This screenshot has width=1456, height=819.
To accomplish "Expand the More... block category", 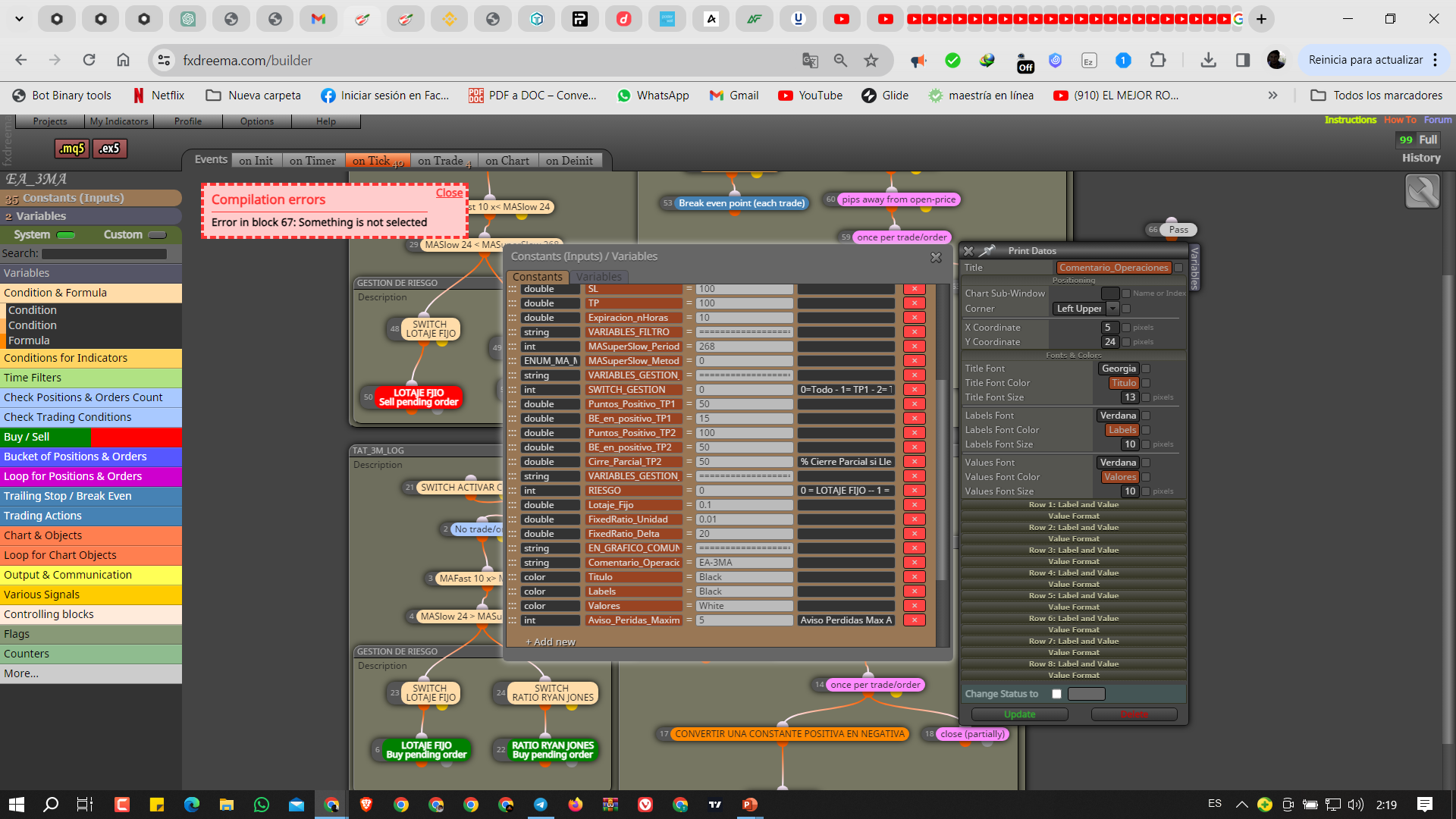I will coord(91,673).
